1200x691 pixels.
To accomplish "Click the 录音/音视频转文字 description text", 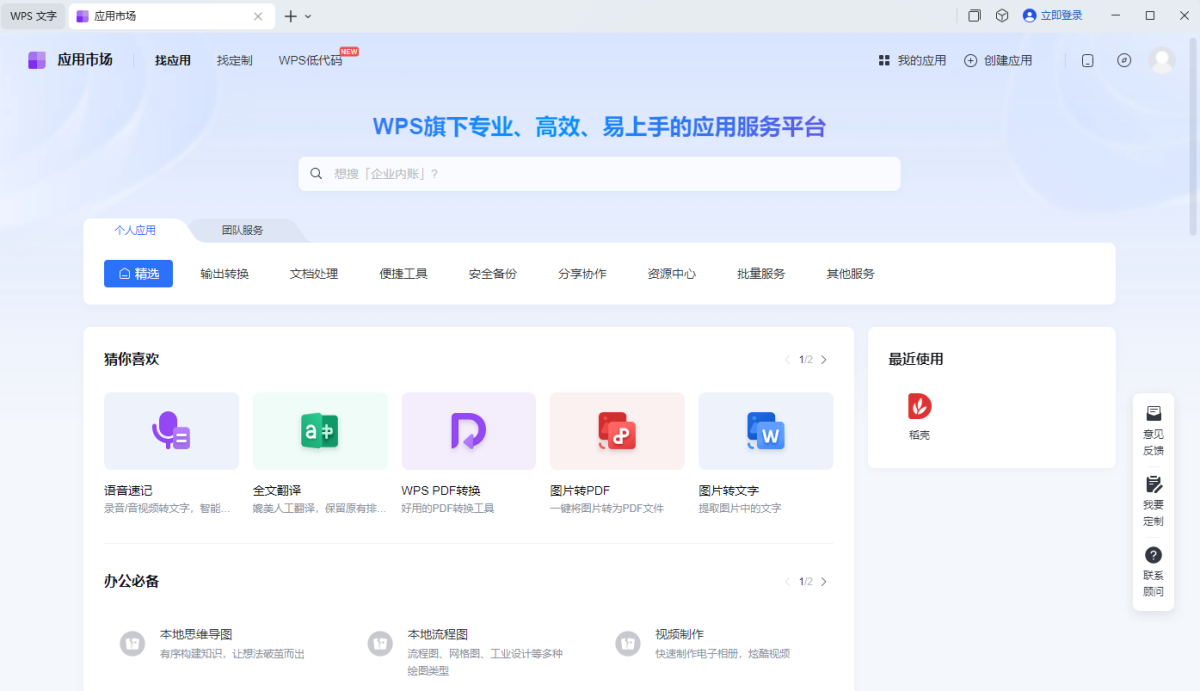I will (x=167, y=508).
